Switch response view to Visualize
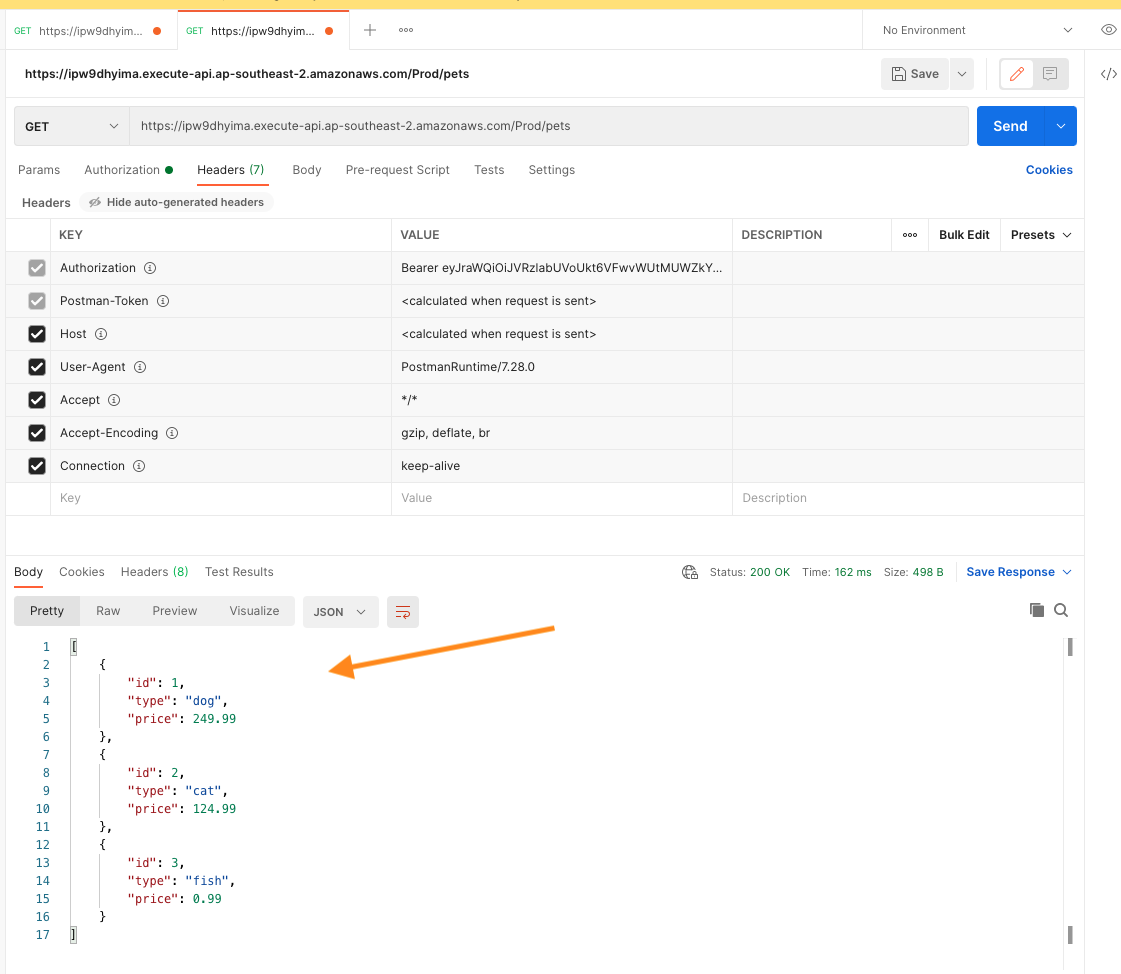 tap(254, 611)
